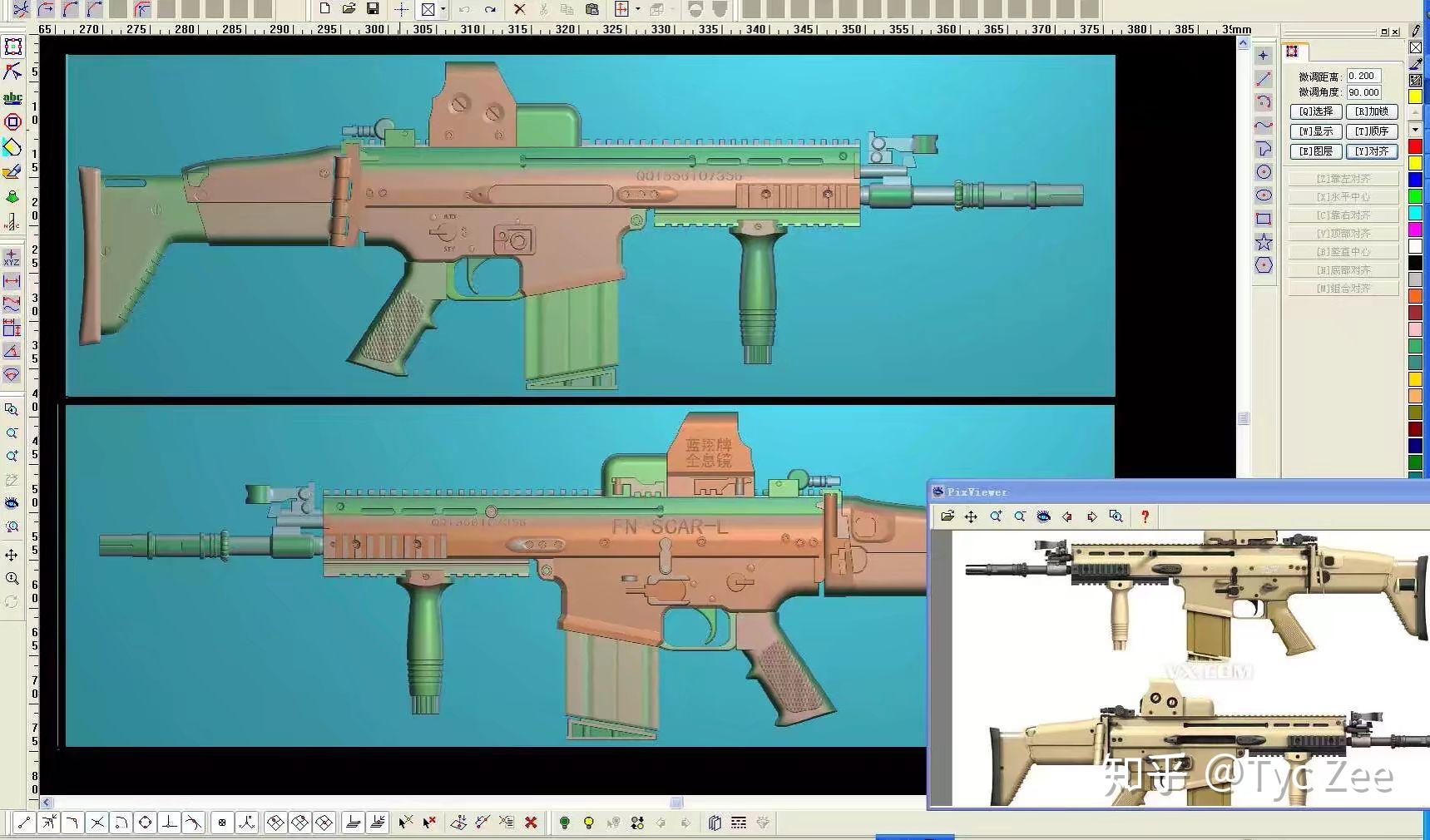
Task: Click the red delete X icon
Action: (x=519, y=9)
